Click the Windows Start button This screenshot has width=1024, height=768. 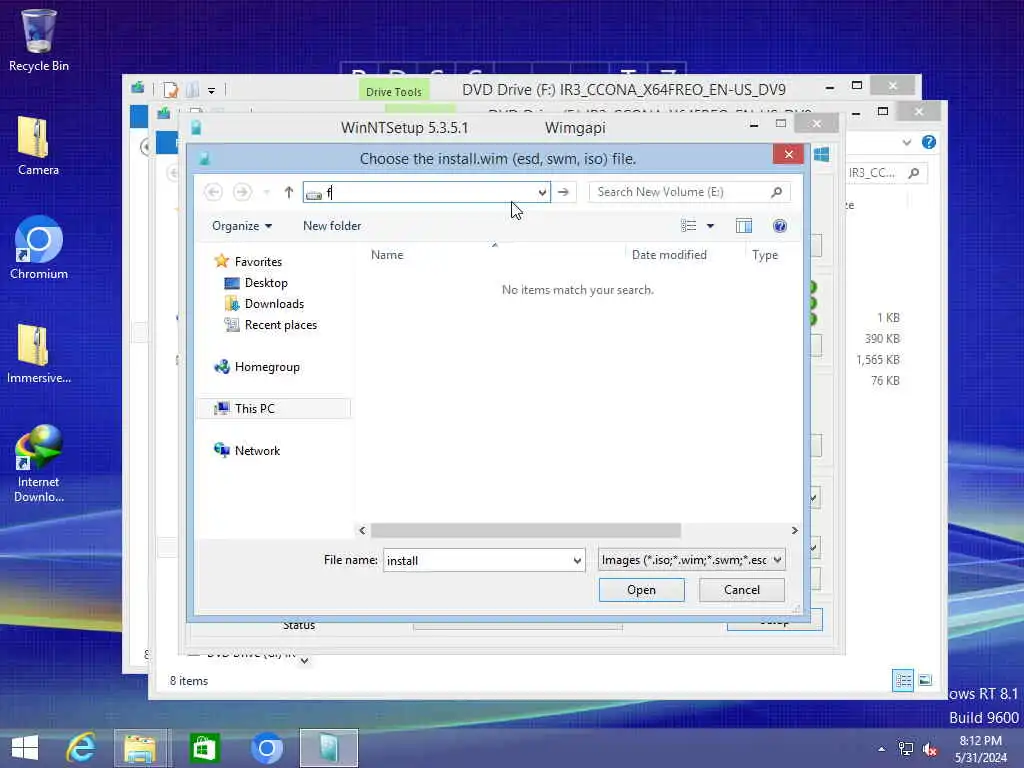[25, 748]
